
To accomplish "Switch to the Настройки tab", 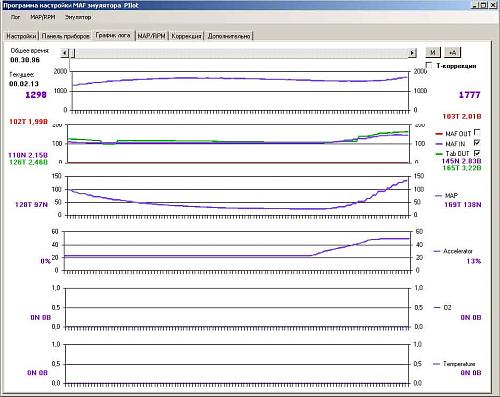I will (x=21, y=36).
